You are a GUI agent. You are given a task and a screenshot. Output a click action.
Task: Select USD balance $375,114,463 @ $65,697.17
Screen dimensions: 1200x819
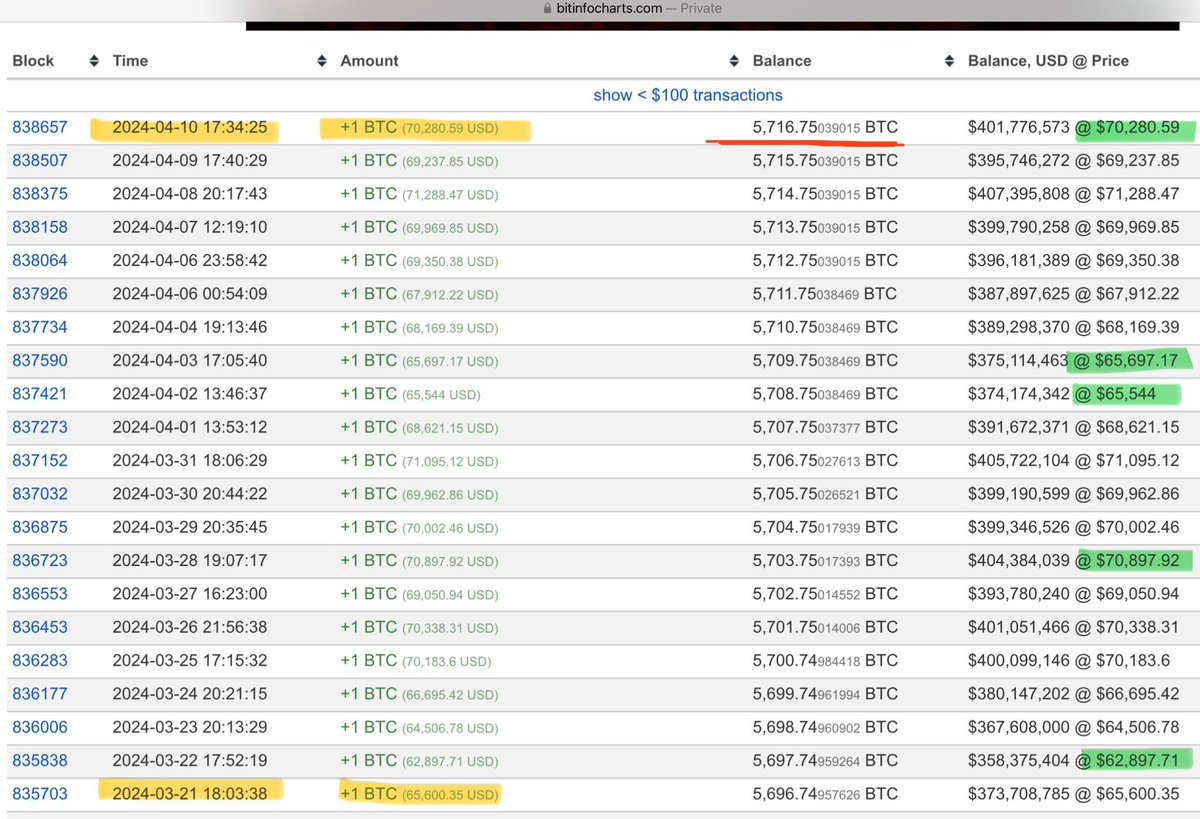click(x=1073, y=360)
